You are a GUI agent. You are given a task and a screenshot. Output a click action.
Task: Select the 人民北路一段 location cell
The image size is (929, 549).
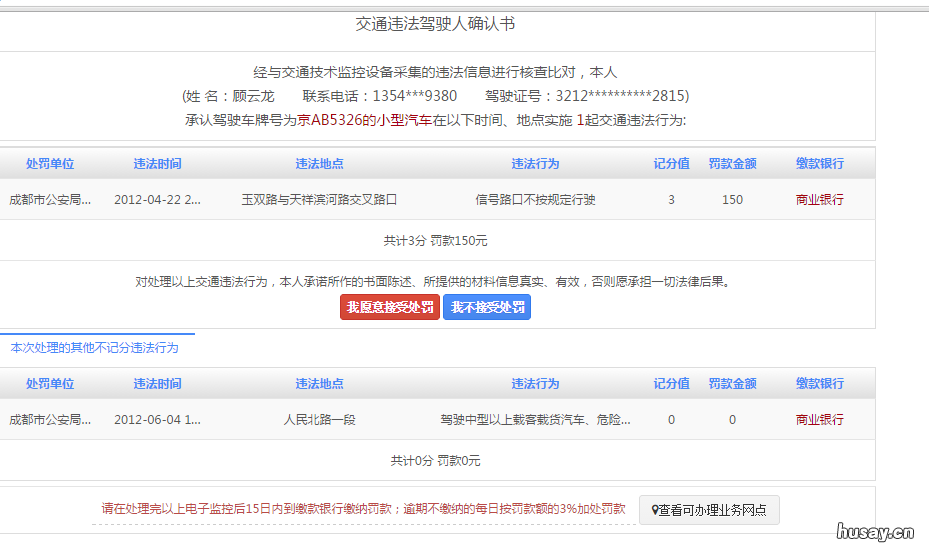click(x=319, y=420)
